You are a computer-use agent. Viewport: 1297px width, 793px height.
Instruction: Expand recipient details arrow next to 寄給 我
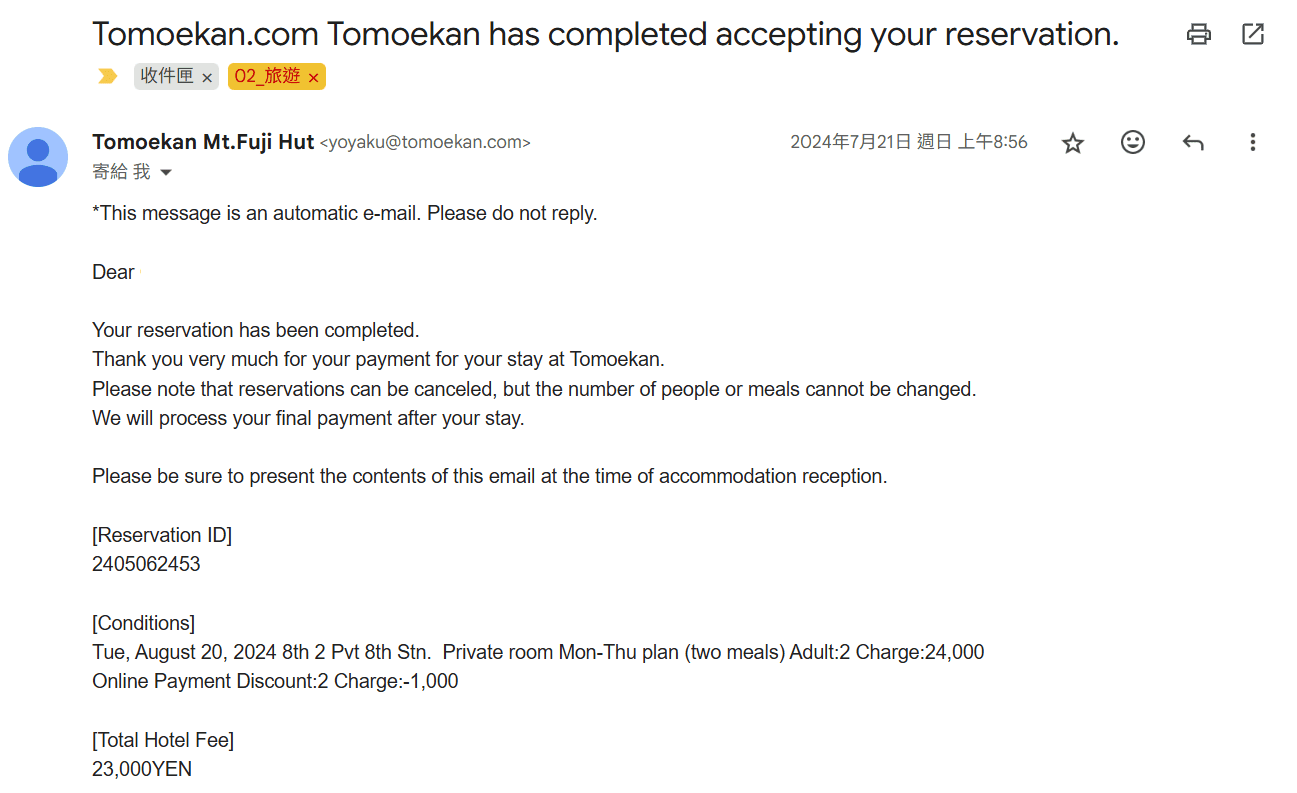pyautogui.click(x=166, y=173)
